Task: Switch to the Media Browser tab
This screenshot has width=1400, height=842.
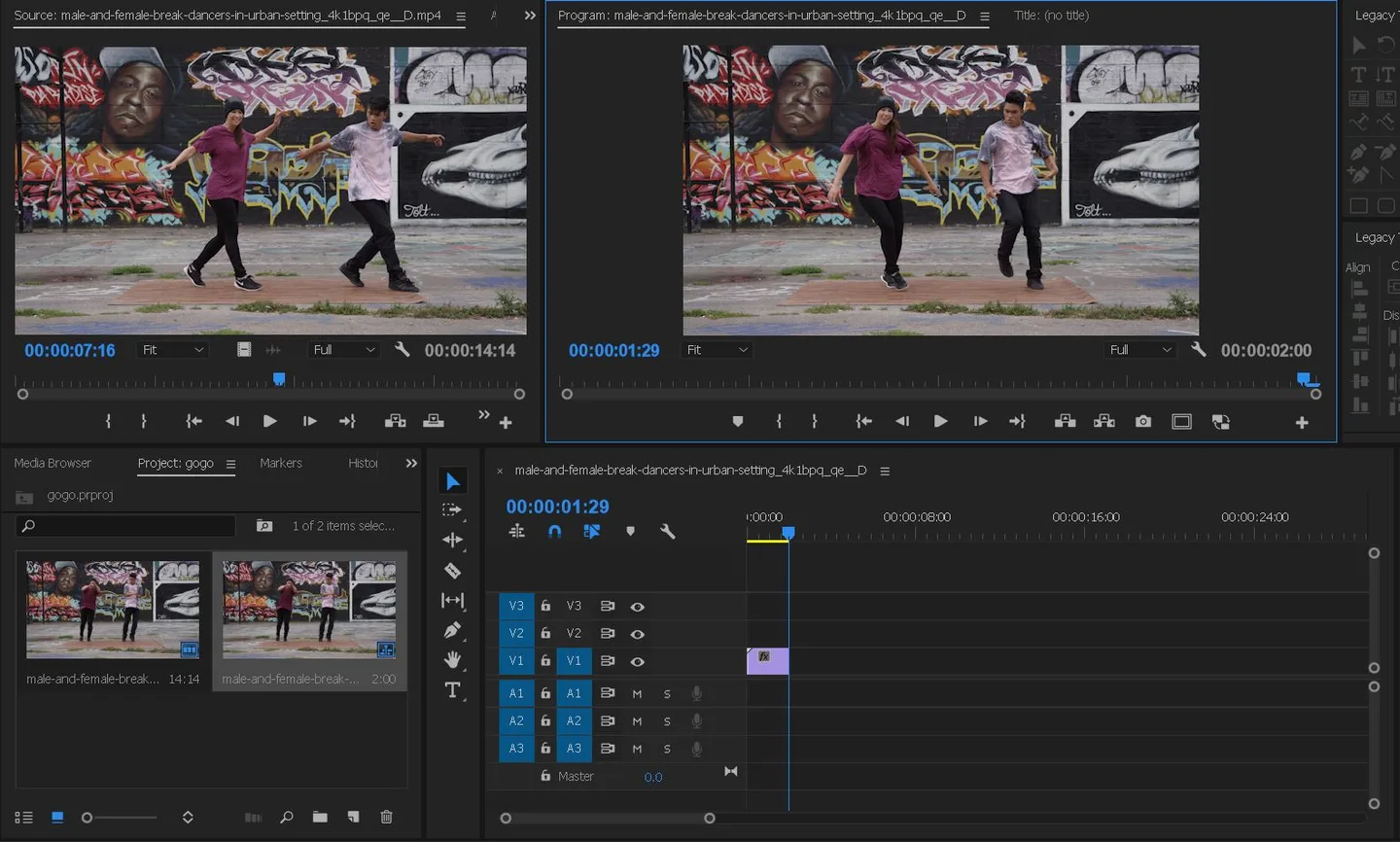Action: (x=52, y=463)
